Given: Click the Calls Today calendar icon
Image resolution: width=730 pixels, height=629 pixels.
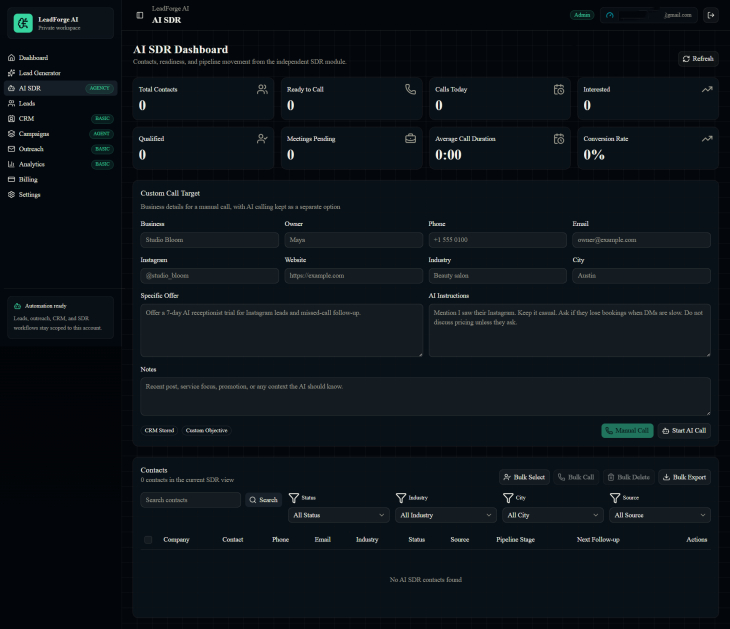Looking at the screenshot, I should pyautogui.click(x=559, y=89).
